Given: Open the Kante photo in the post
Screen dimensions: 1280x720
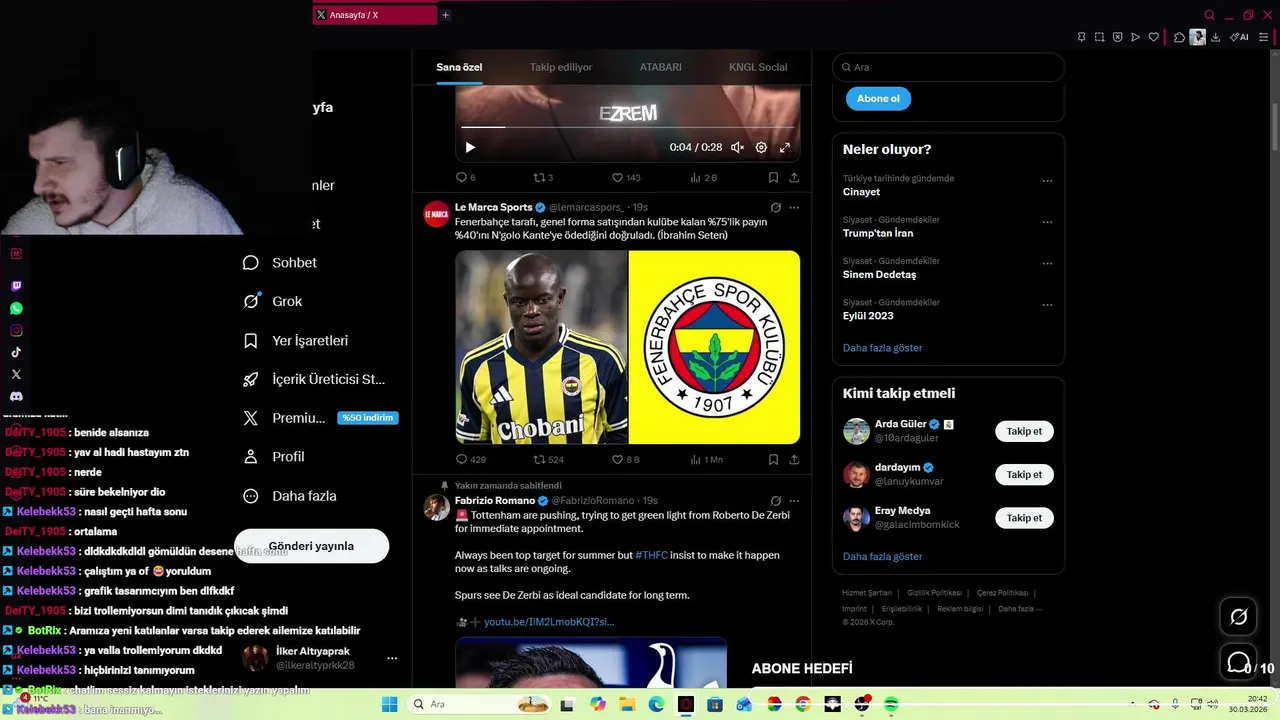Looking at the screenshot, I should pos(541,347).
